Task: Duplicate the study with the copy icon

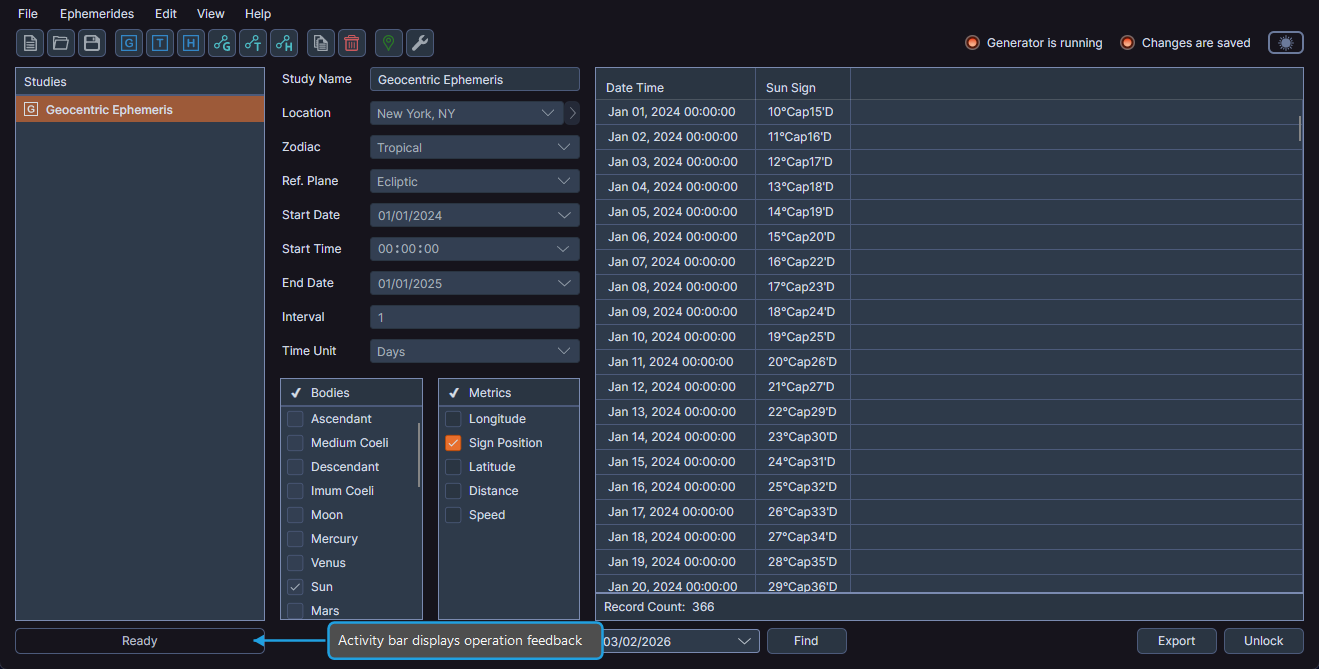Action: [x=320, y=43]
